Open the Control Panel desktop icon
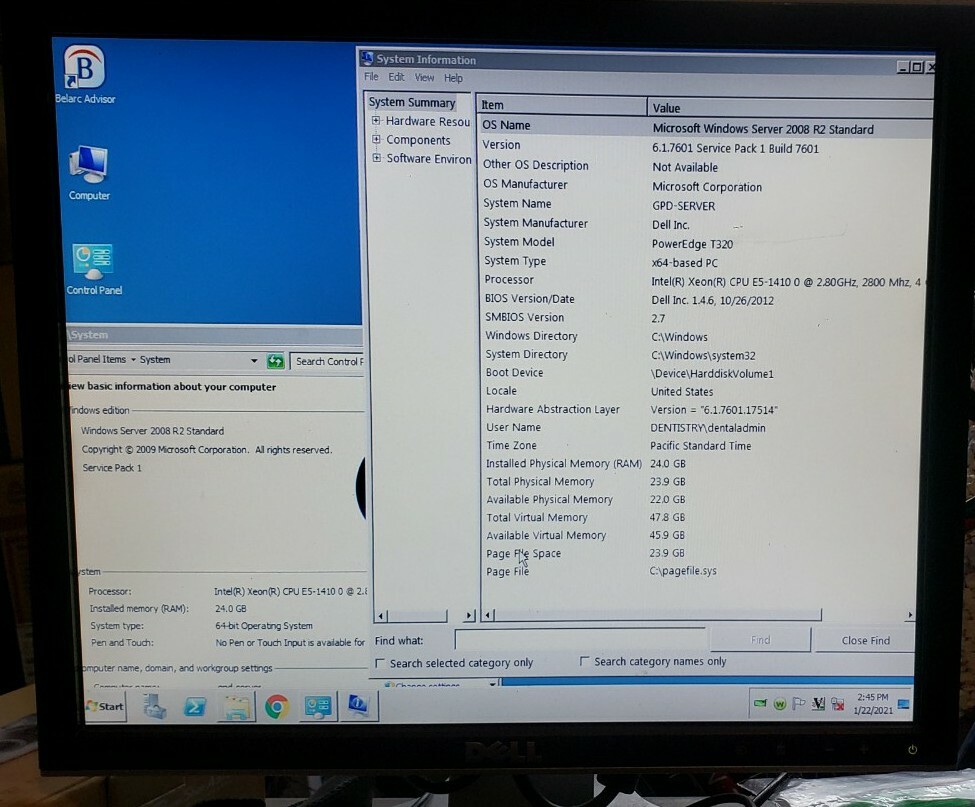The image size is (975, 807). click(94, 269)
